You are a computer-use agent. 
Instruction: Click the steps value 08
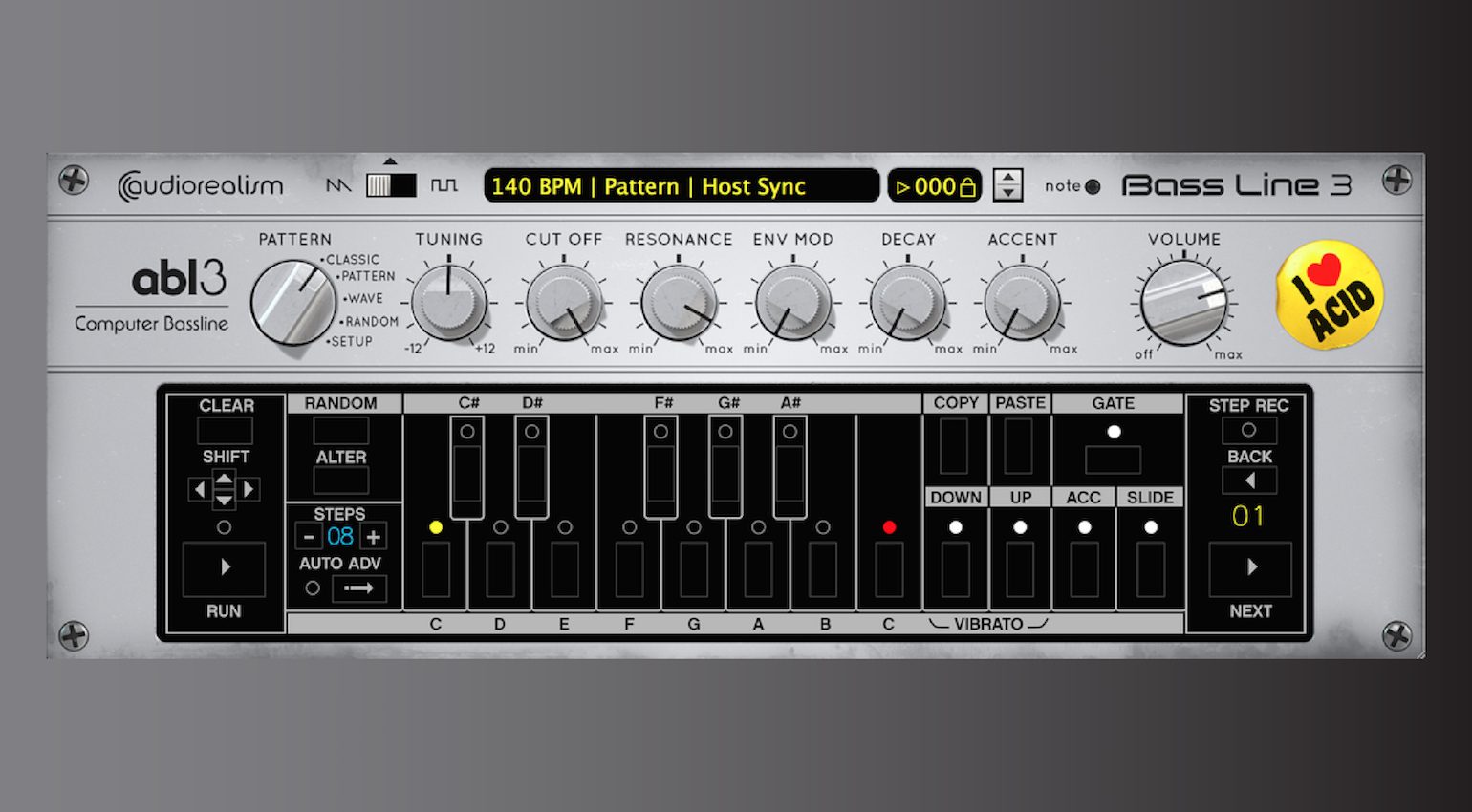coord(340,537)
